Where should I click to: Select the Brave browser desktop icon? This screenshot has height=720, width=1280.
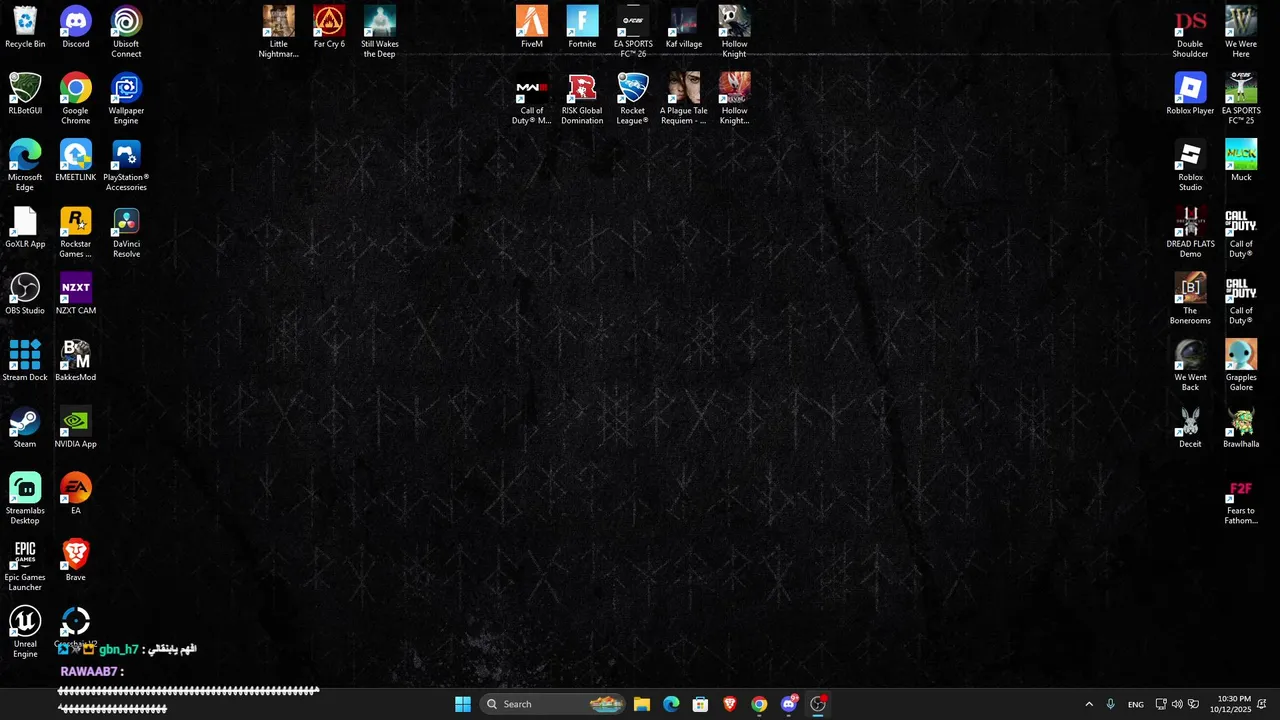(76, 562)
